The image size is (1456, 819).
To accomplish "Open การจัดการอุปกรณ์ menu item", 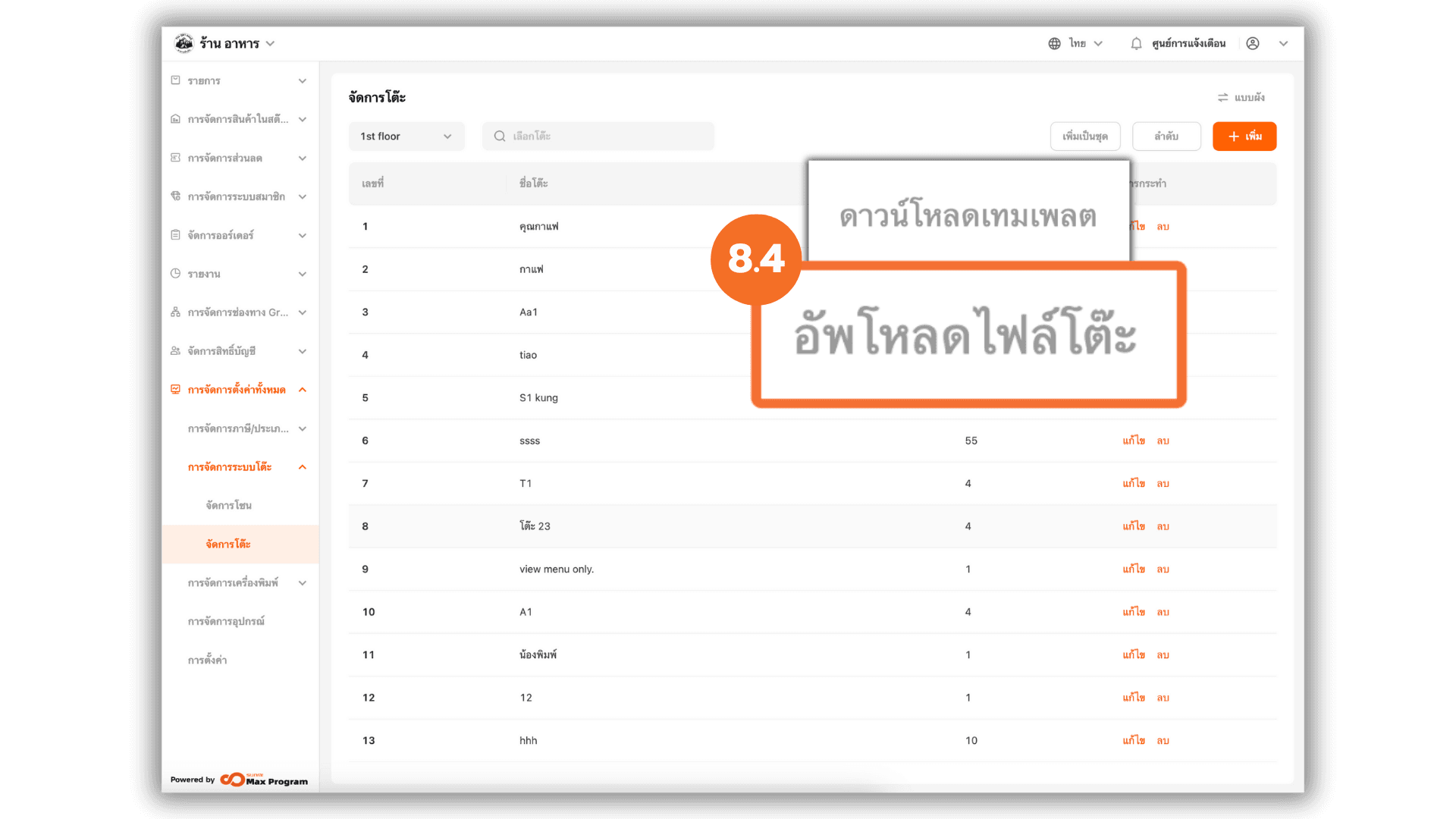I will (x=226, y=622).
